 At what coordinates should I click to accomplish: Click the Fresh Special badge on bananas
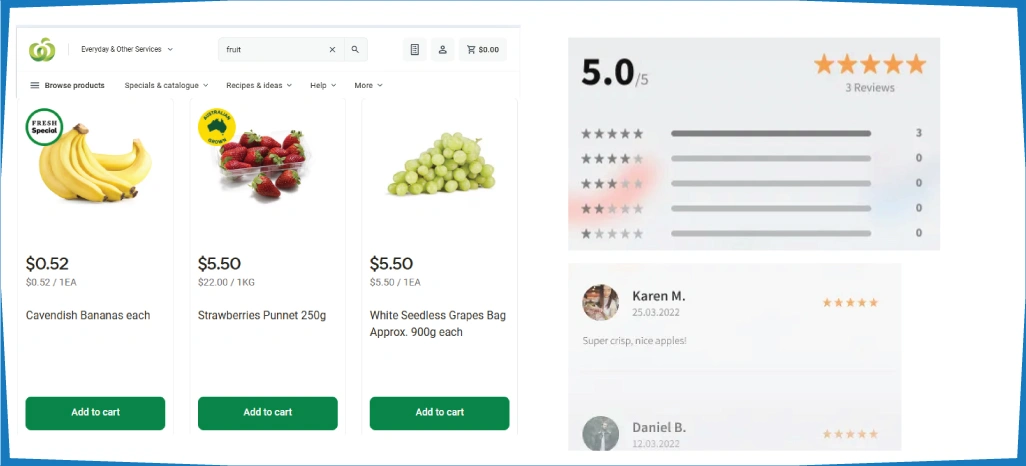[44, 127]
